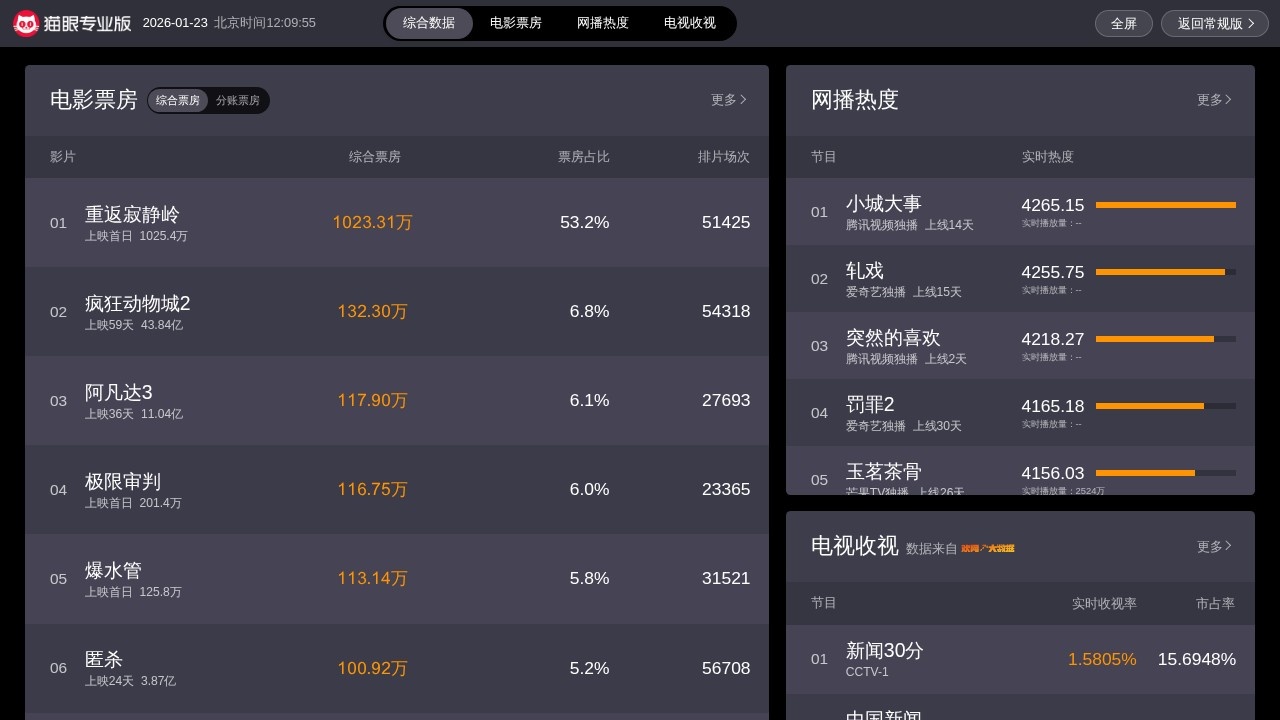This screenshot has height=720, width=1280.
Task: Switch to 分账票房 toggle option
Action: click(x=238, y=101)
